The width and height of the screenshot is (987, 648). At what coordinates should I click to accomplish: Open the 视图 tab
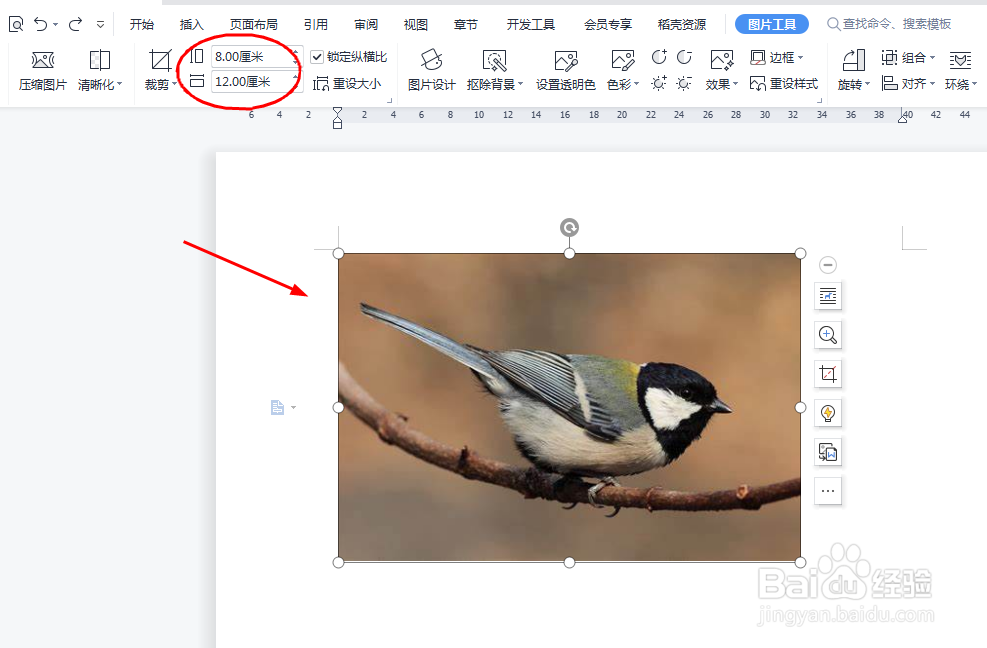[x=415, y=25]
